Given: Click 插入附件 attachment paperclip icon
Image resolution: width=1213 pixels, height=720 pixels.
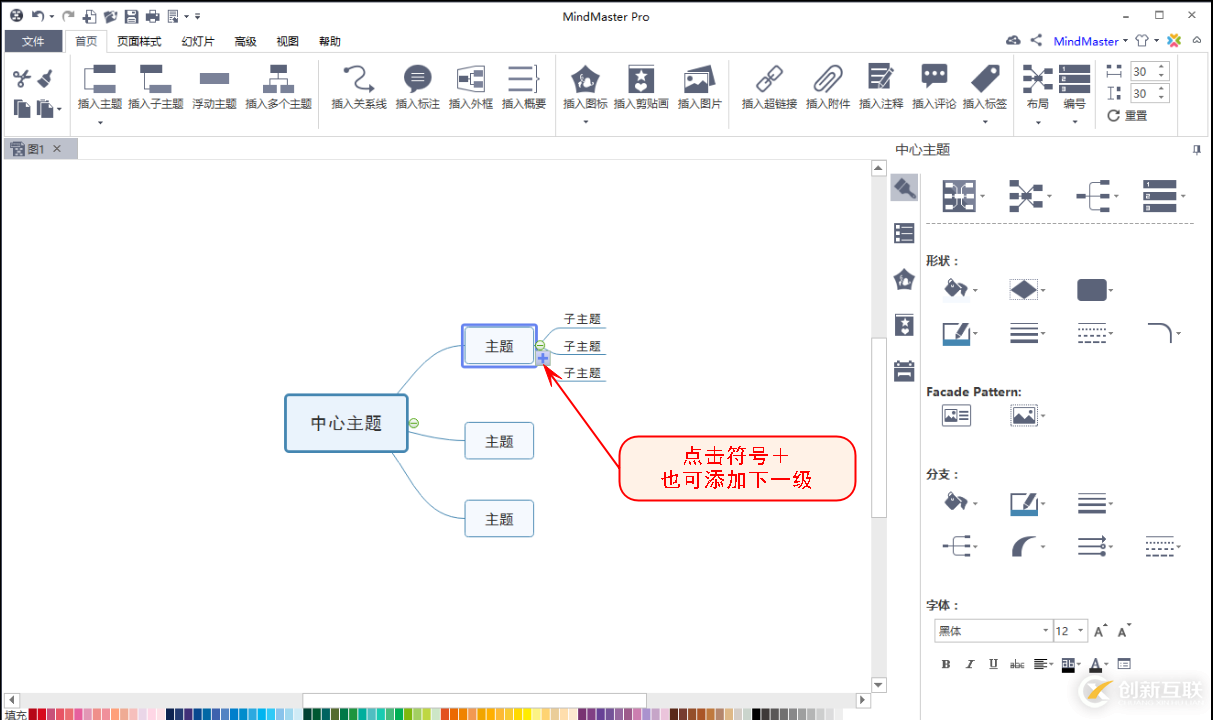Looking at the screenshot, I should click(827, 79).
